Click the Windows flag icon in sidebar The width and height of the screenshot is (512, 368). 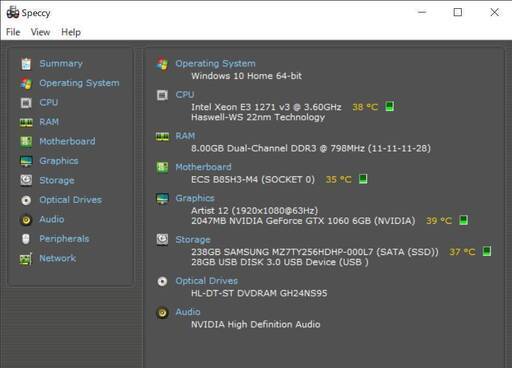26,83
